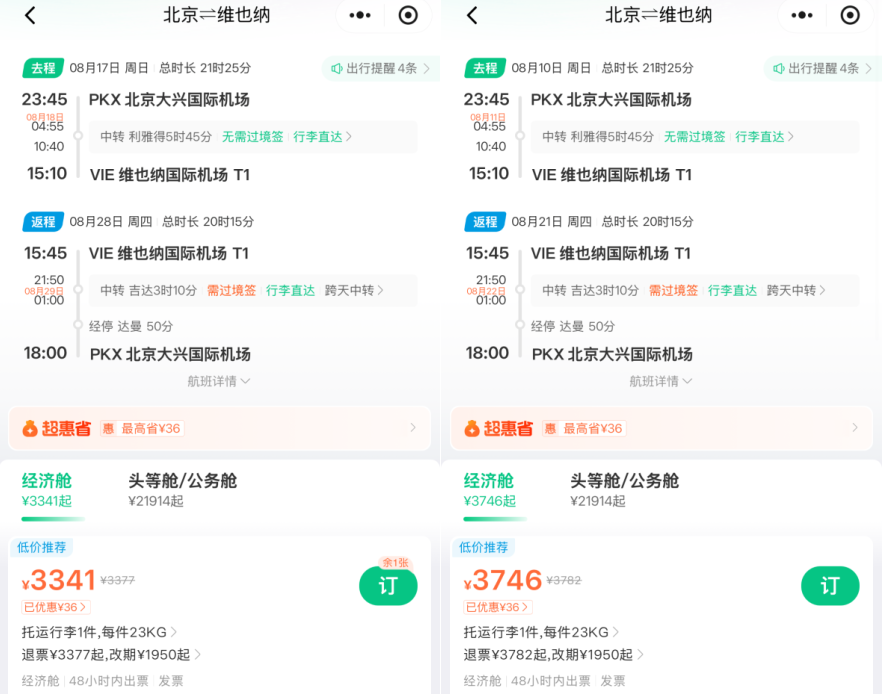Tap 低价推荐 tag above ¥3341
The image size is (882, 694).
pyautogui.click(x=42, y=547)
